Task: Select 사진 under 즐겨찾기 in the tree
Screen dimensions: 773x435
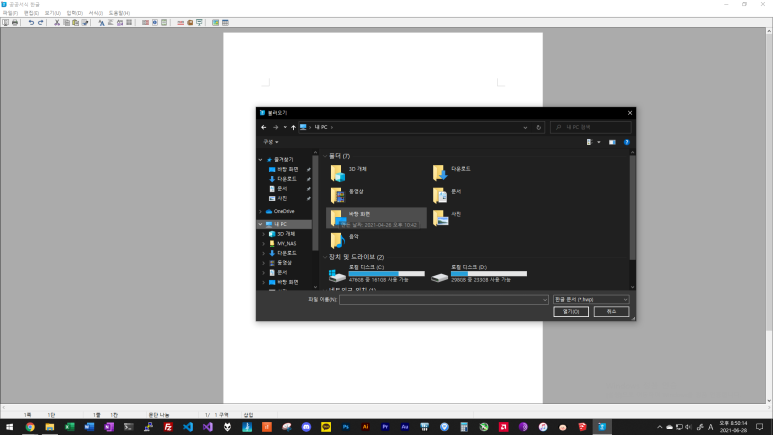Action: tap(282, 198)
